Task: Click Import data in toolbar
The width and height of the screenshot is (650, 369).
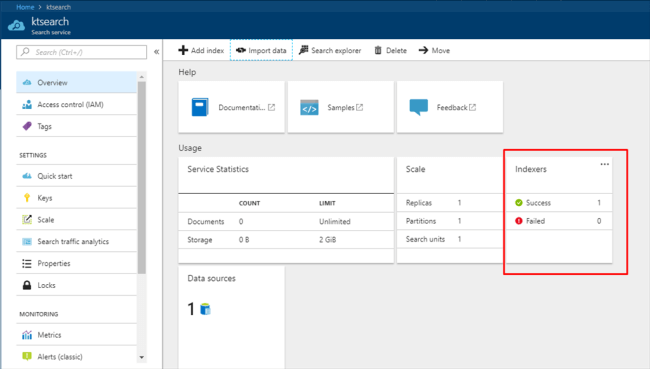Action: click(261, 50)
